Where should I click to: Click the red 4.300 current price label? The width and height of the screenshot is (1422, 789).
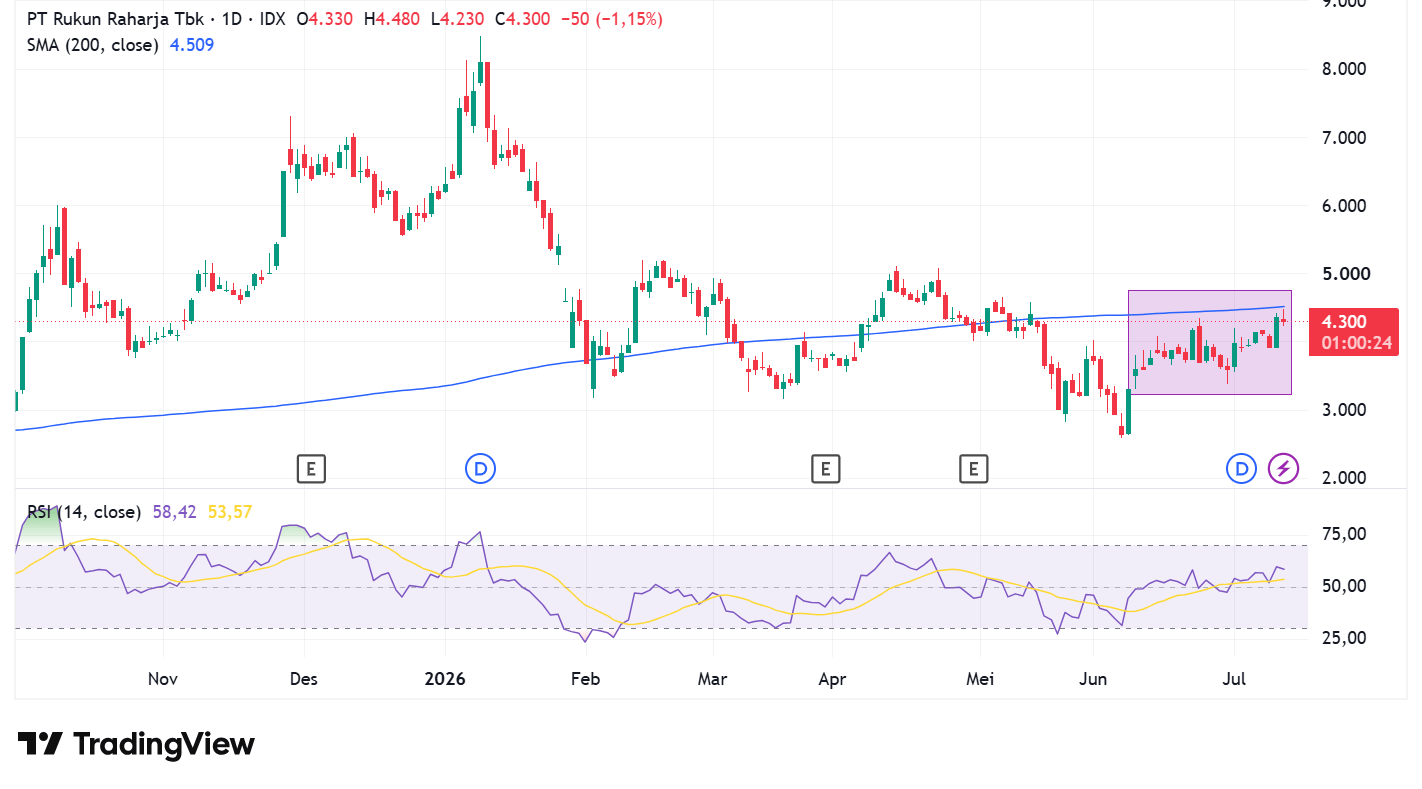point(1357,322)
